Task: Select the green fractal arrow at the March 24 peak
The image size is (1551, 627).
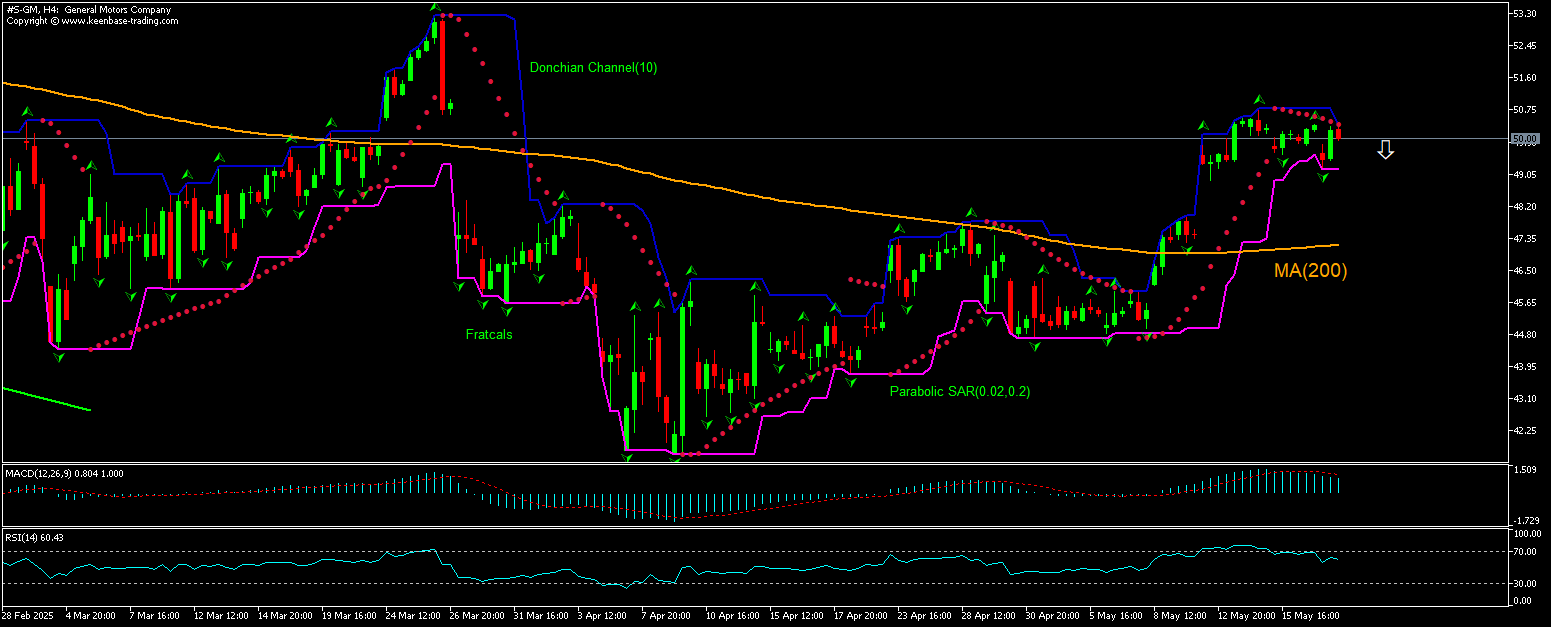Action: click(x=433, y=6)
